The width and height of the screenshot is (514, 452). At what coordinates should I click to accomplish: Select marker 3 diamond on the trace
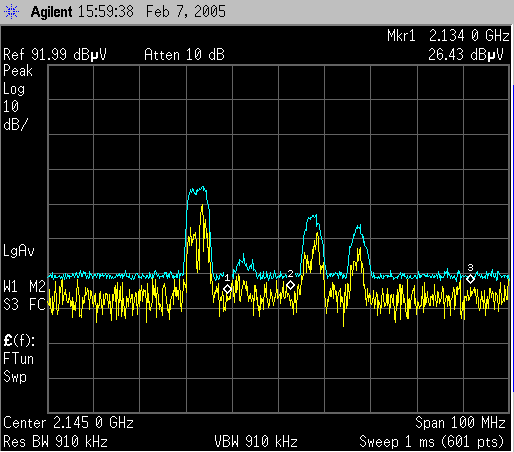pos(470,279)
